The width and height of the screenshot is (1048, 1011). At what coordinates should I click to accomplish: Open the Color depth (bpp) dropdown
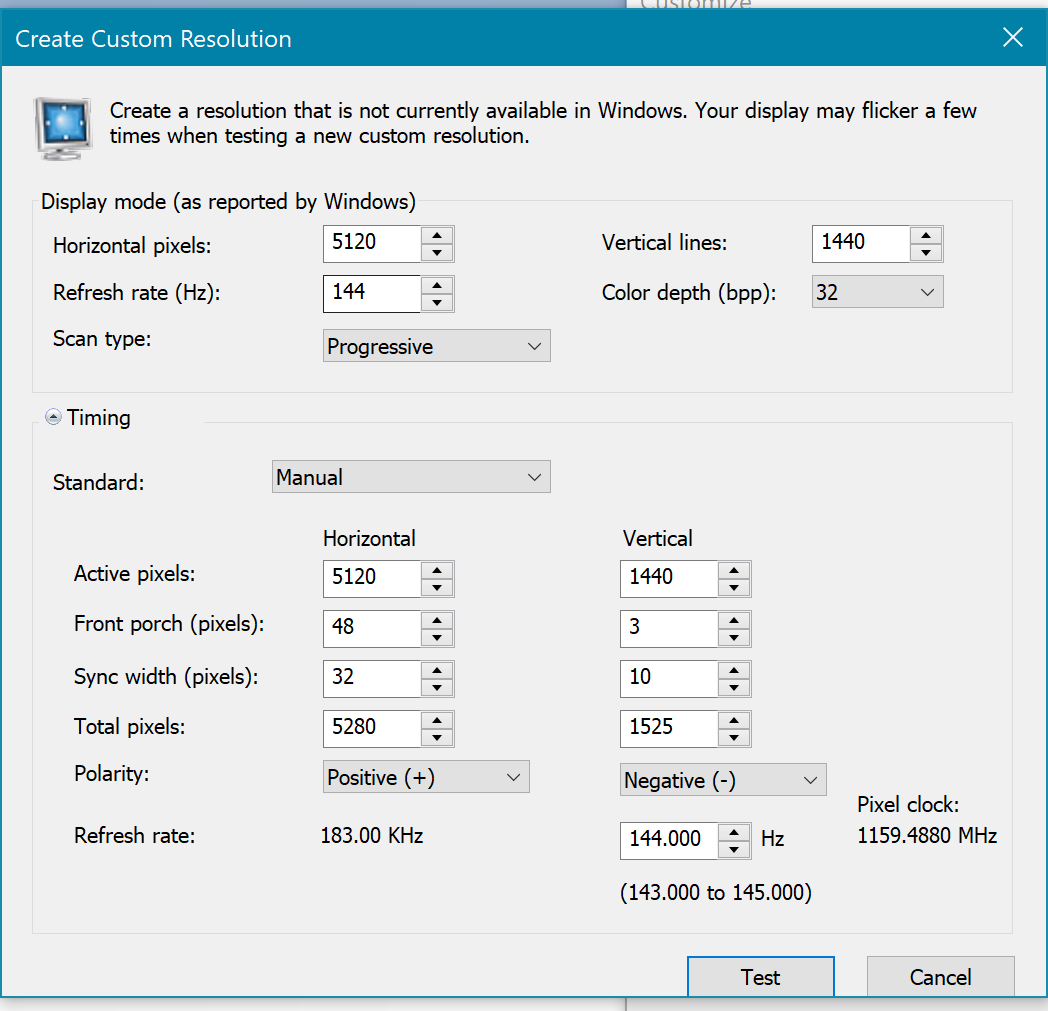(877, 292)
